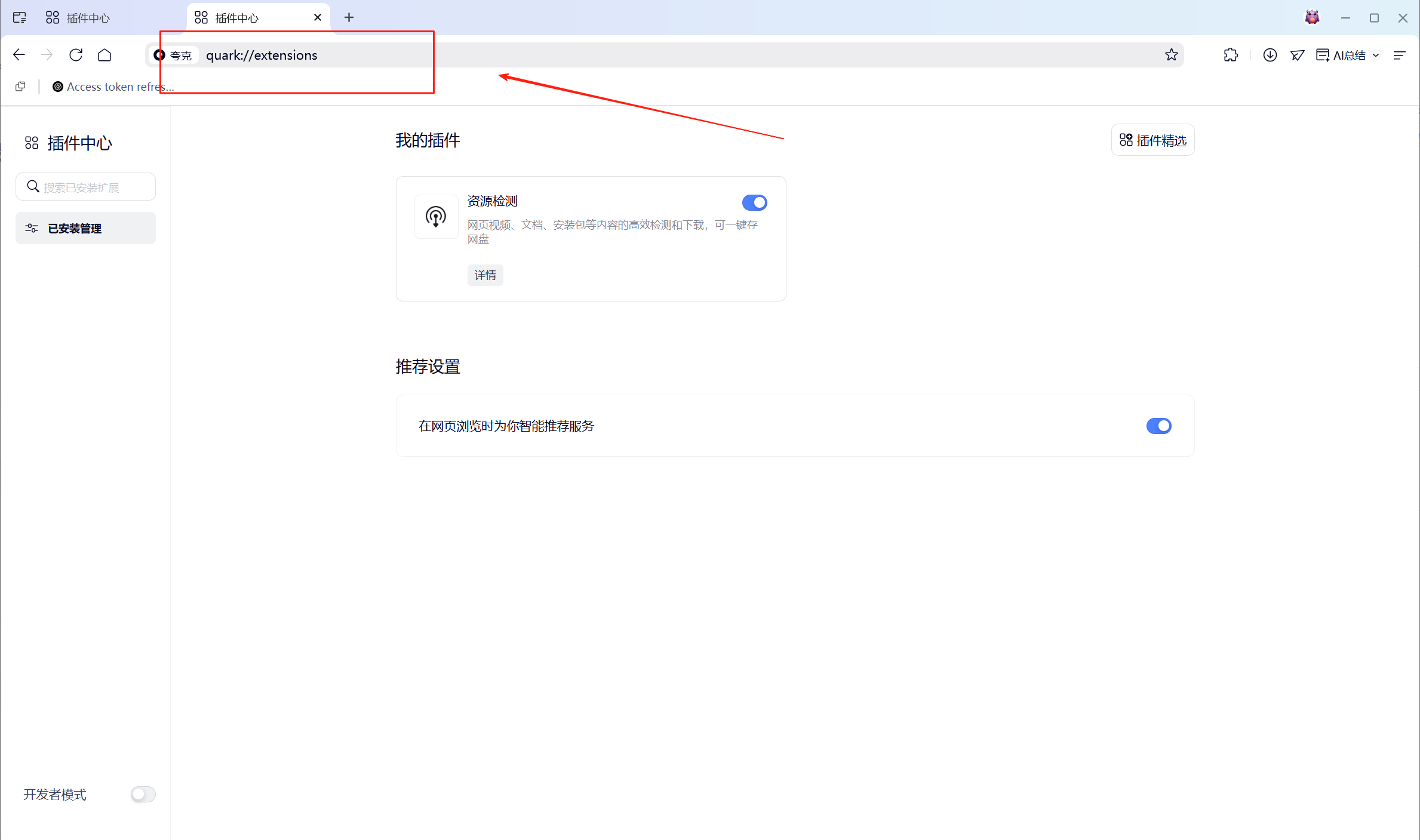
Task: Open the main hamburger menu
Action: coord(1399,55)
